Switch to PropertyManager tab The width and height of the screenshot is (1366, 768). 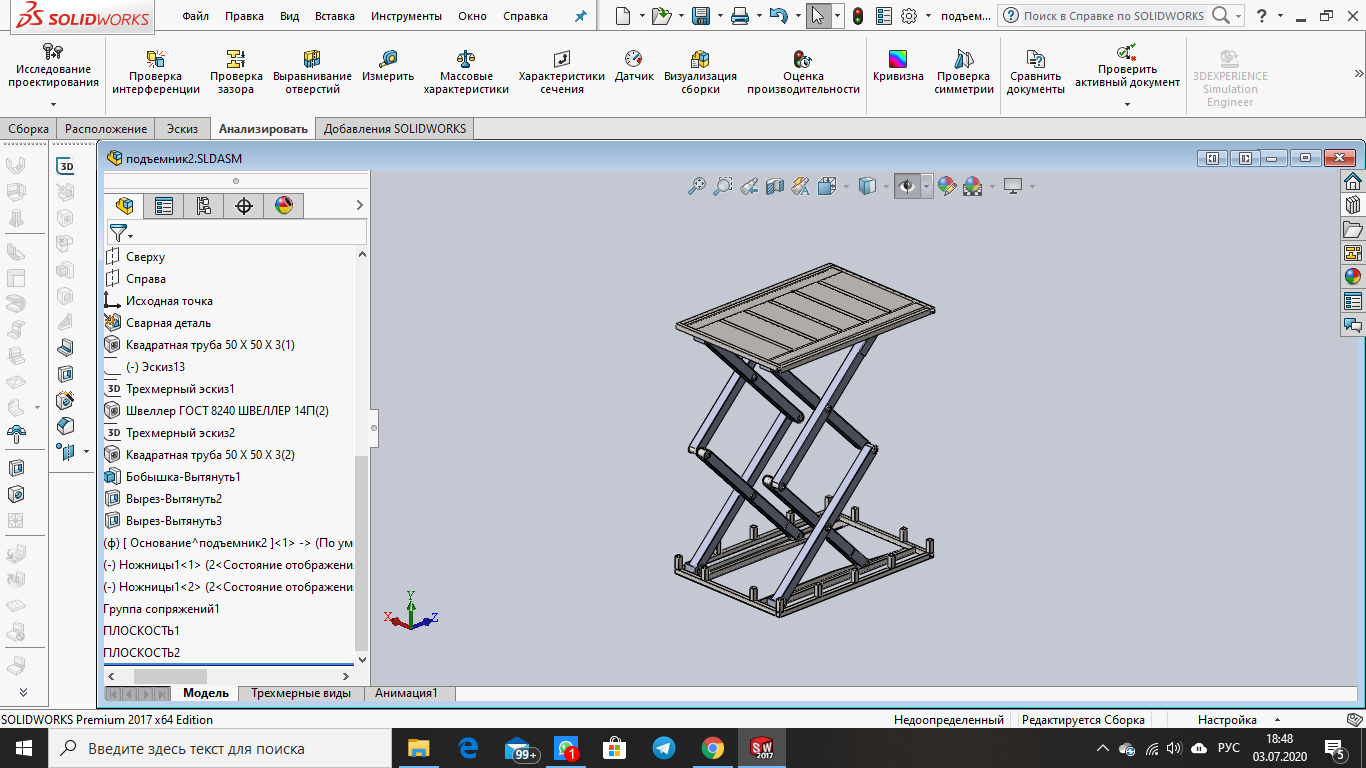point(164,206)
